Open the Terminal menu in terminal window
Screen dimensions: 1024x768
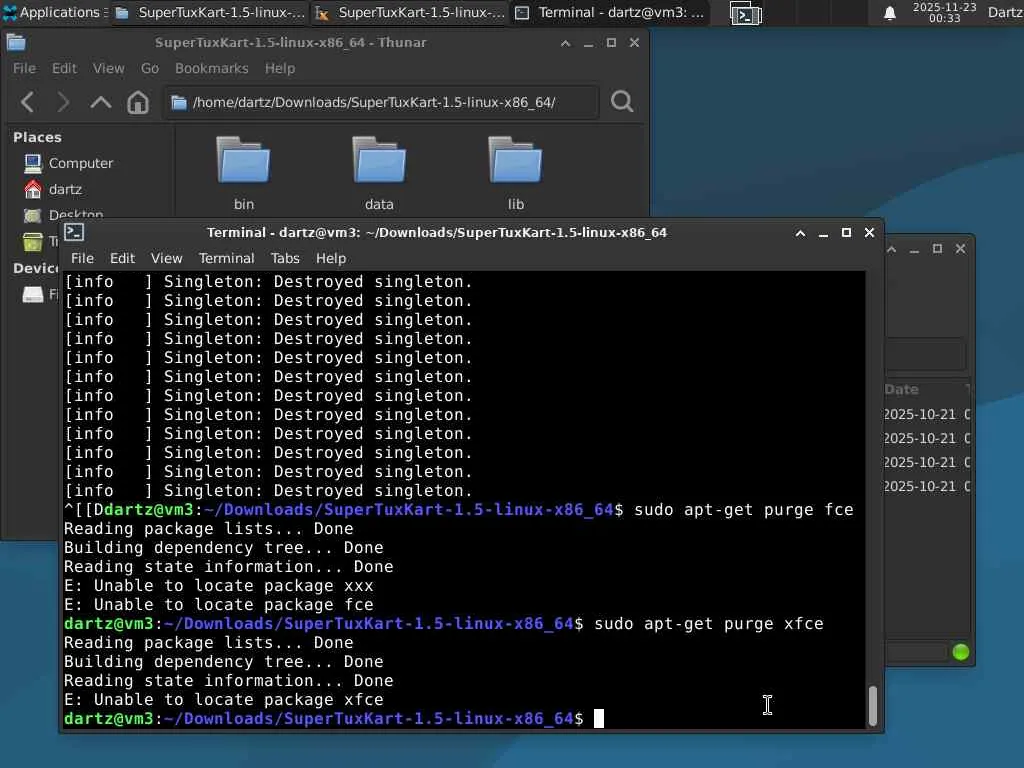[227, 258]
